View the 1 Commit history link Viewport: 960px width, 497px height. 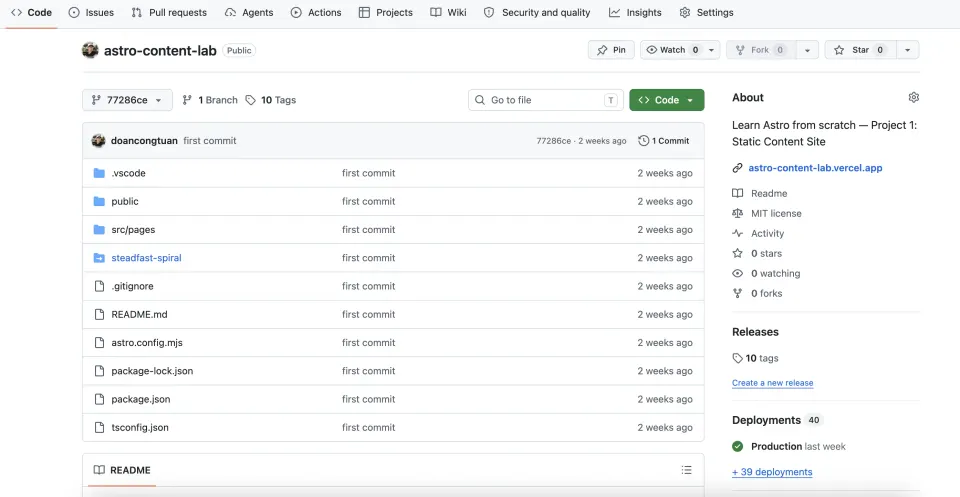click(x=664, y=141)
